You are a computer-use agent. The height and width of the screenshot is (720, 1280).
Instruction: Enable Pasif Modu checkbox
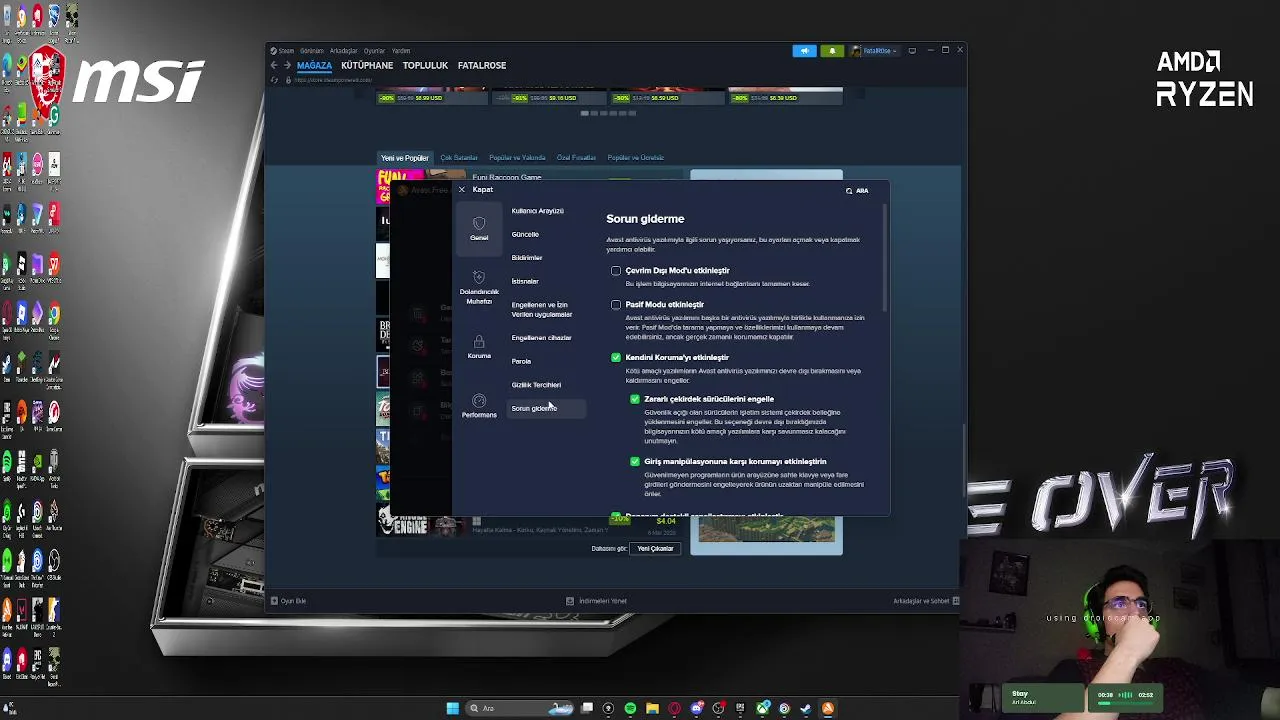(x=616, y=305)
